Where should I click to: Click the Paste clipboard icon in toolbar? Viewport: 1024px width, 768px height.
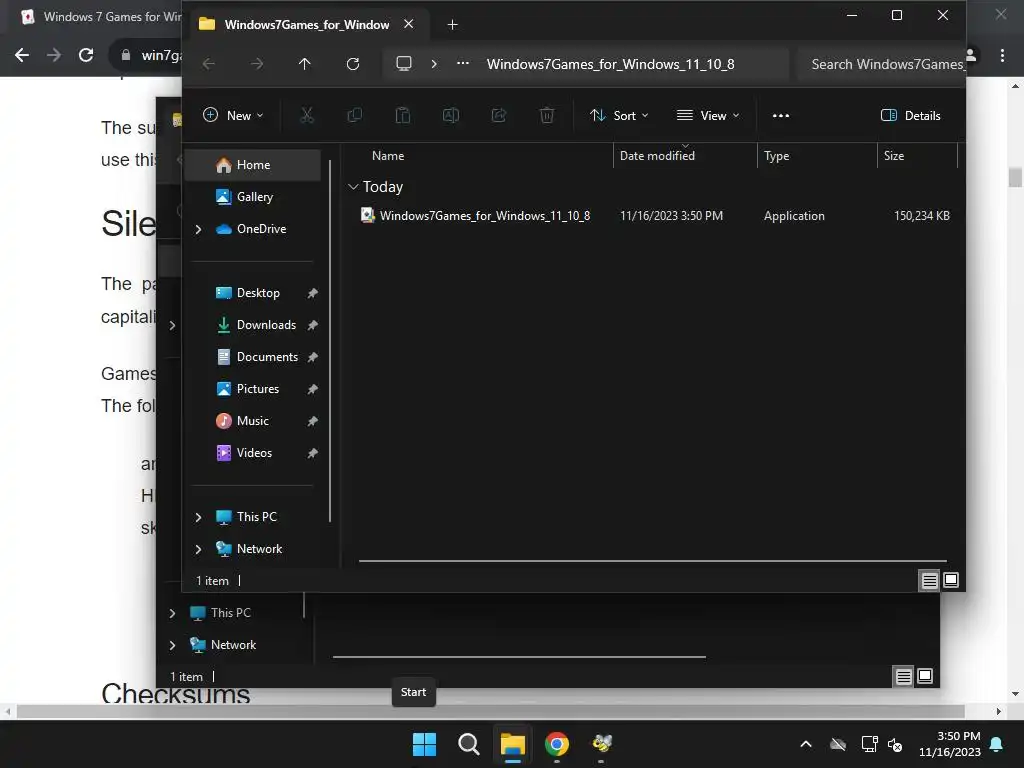[x=403, y=116]
